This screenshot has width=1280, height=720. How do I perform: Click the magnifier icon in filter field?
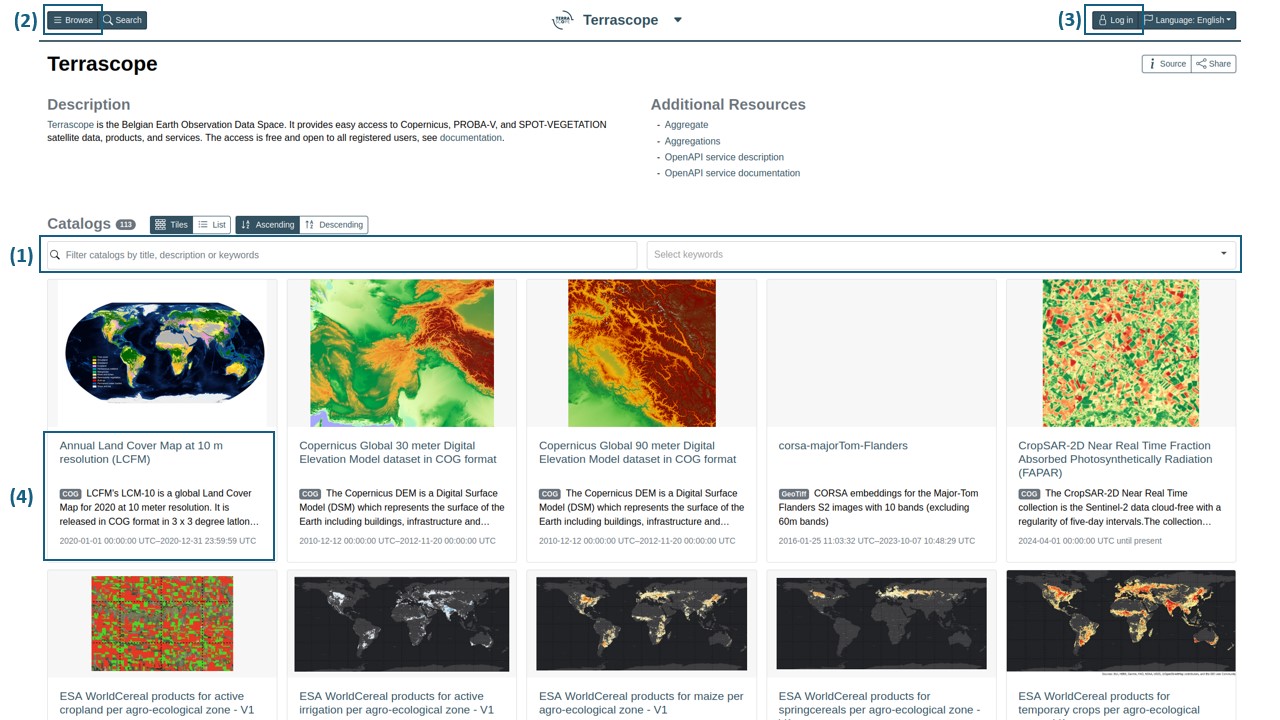pyautogui.click(x=56, y=255)
